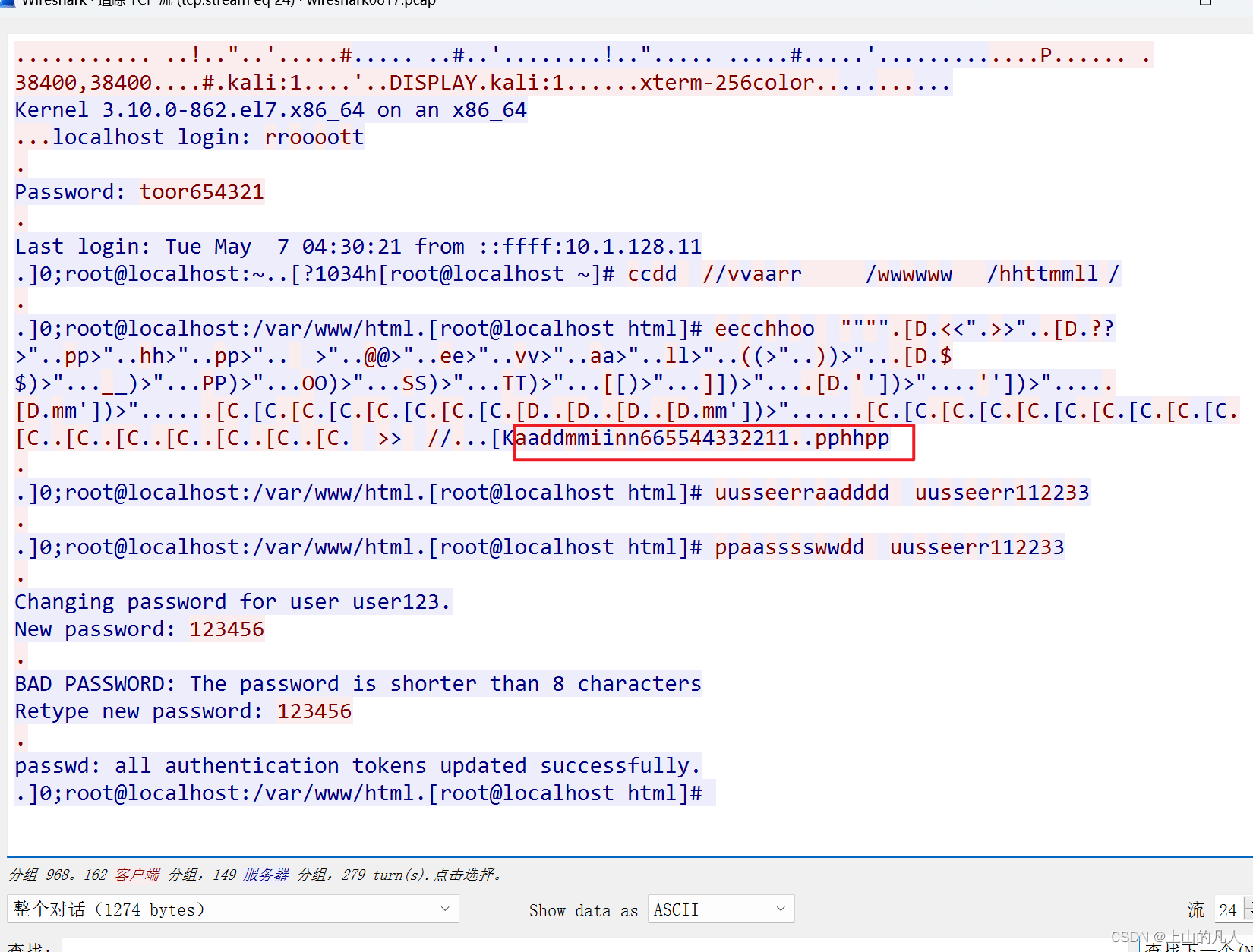Click 'New password: 123456' line
Image resolution: width=1253 pixels, height=952 pixels.
point(140,629)
